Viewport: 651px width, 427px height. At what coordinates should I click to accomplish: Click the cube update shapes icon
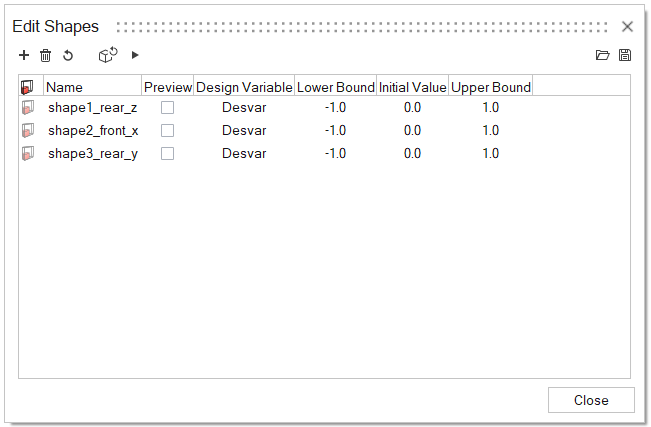108,56
